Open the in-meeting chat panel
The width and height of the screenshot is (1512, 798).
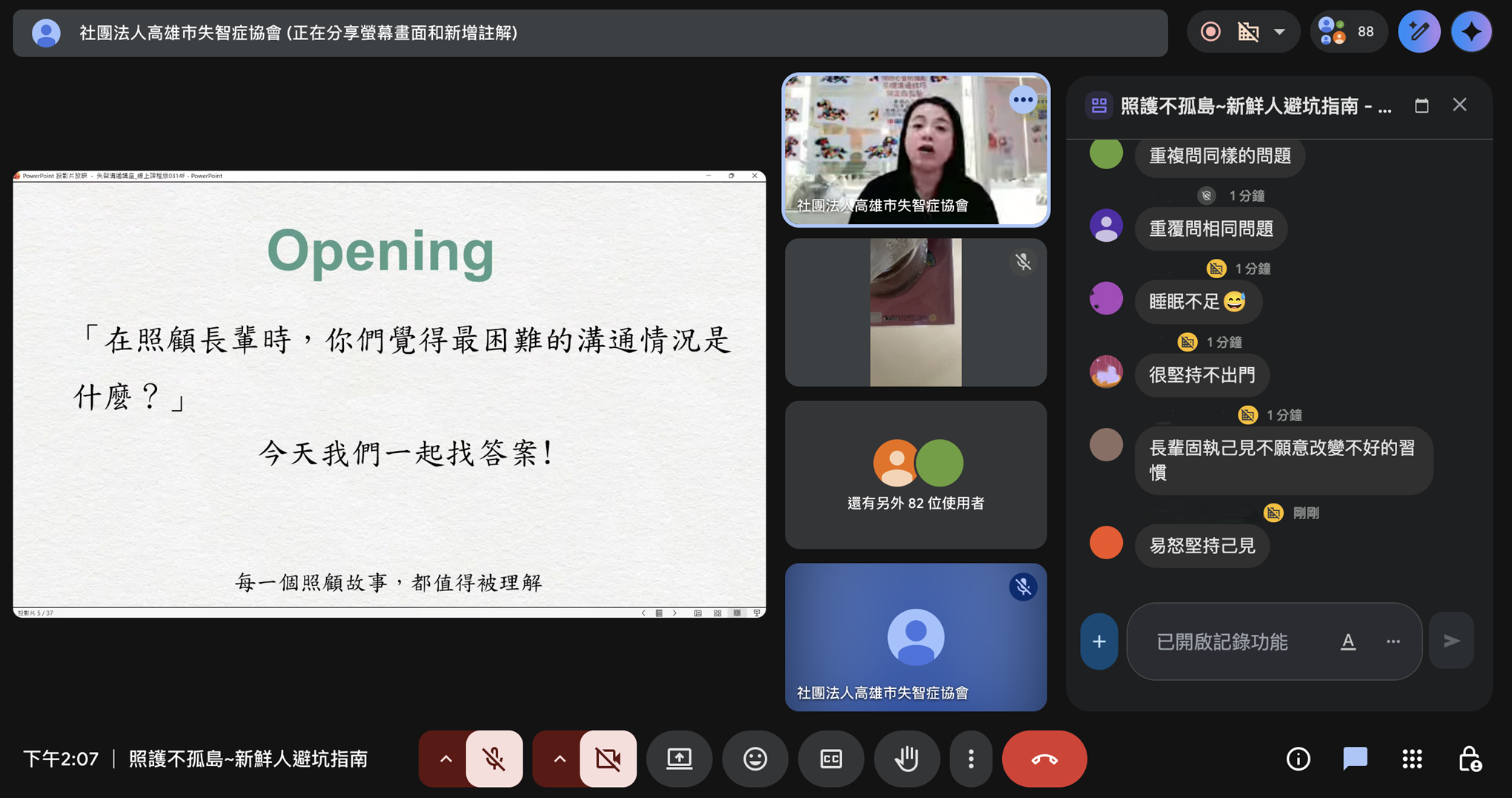pyautogui.click(x=1354, y=759)
